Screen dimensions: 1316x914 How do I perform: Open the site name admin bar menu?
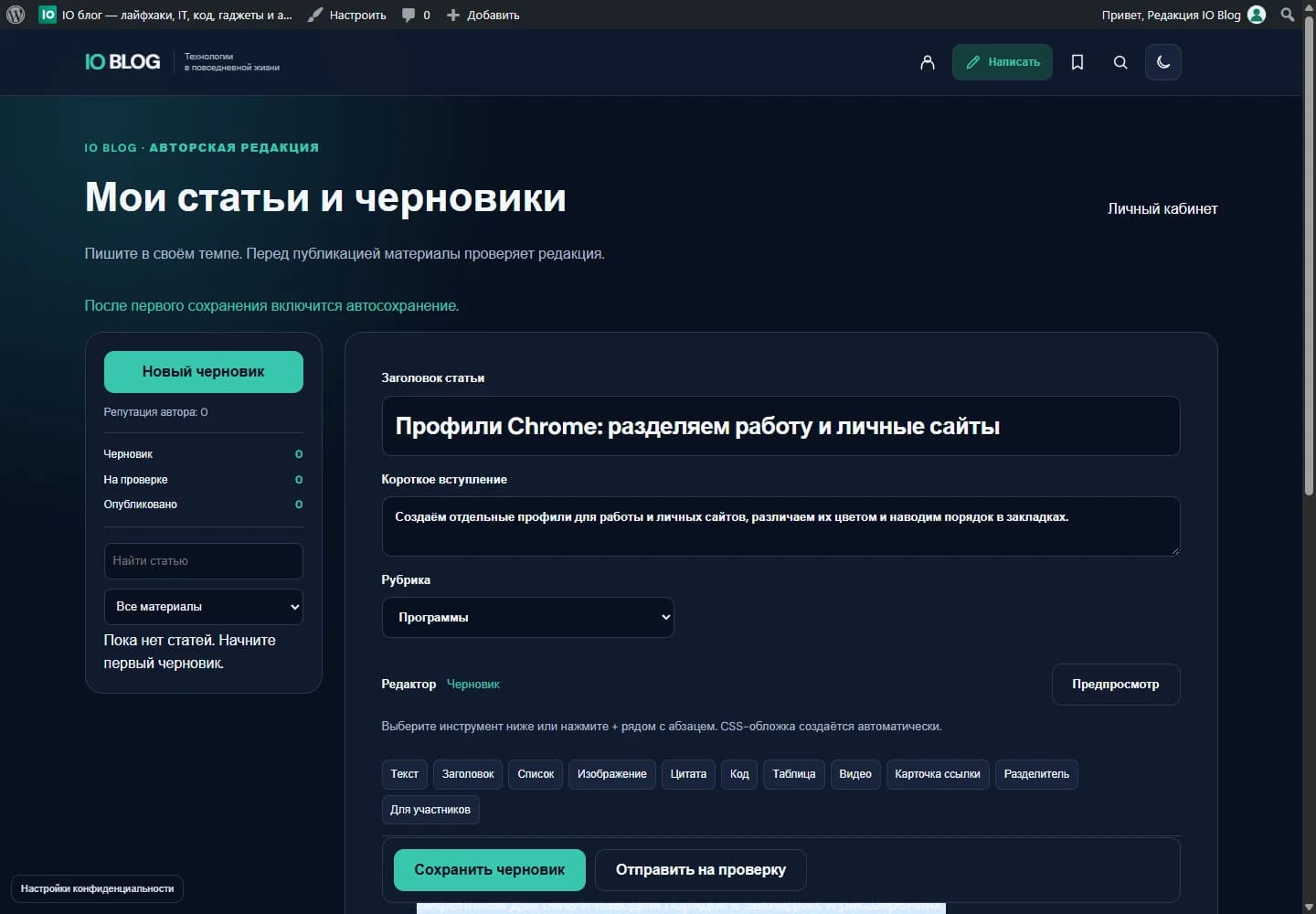tap(166, 15)
